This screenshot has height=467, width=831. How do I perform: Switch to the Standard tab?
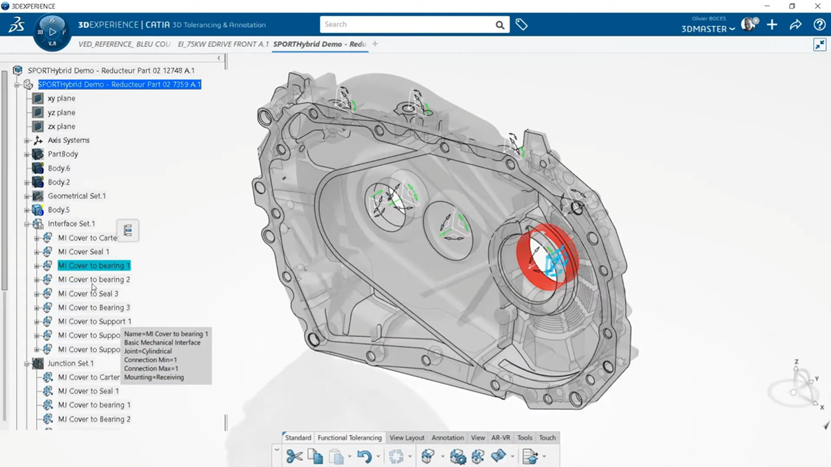coord(298,438)
